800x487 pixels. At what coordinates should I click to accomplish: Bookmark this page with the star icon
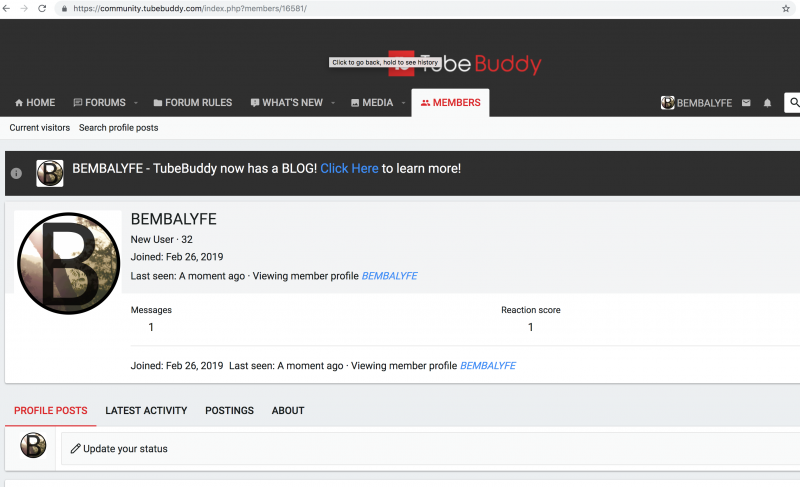pyautogui.click(x=786, y=8)
